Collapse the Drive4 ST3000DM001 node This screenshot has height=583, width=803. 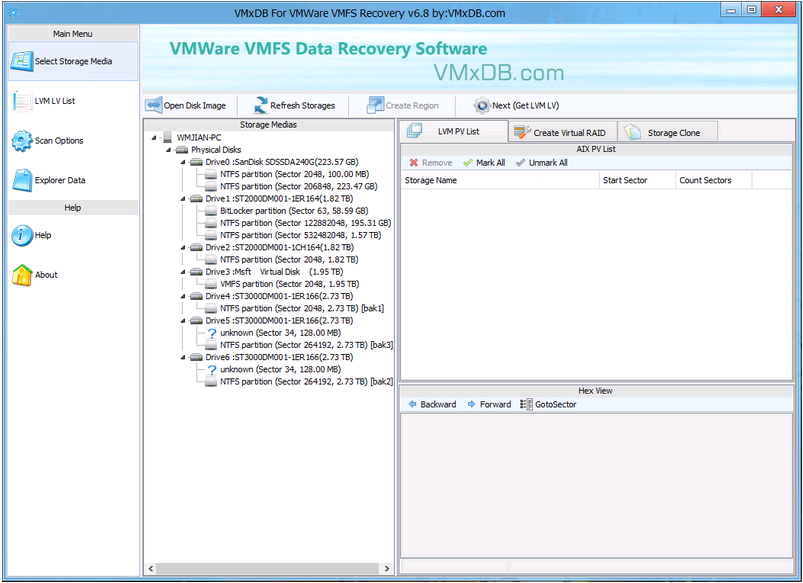pos(183,296)
